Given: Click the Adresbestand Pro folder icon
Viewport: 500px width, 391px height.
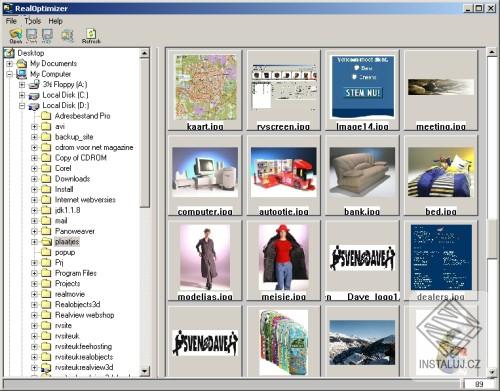Looking at the screenshot, I should [x=46, y=116].
